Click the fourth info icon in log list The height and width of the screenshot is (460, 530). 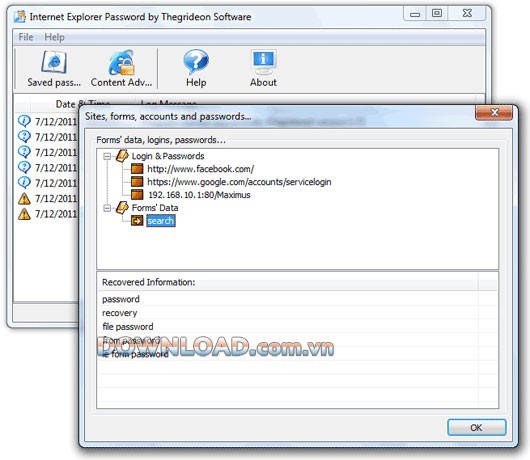pyautogui.click(x=24, y=167)
